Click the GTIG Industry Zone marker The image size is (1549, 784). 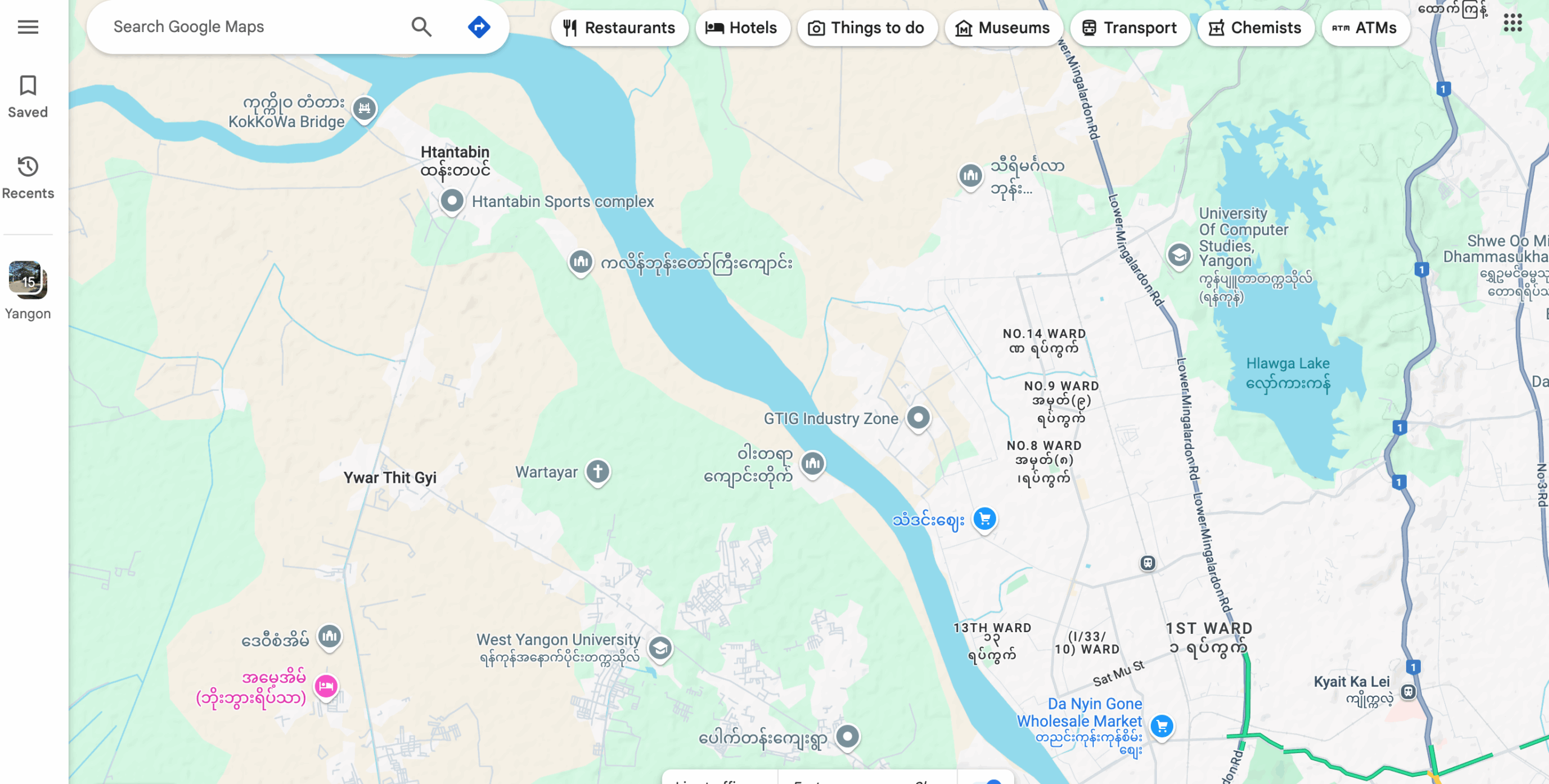[x=918, y=418]
